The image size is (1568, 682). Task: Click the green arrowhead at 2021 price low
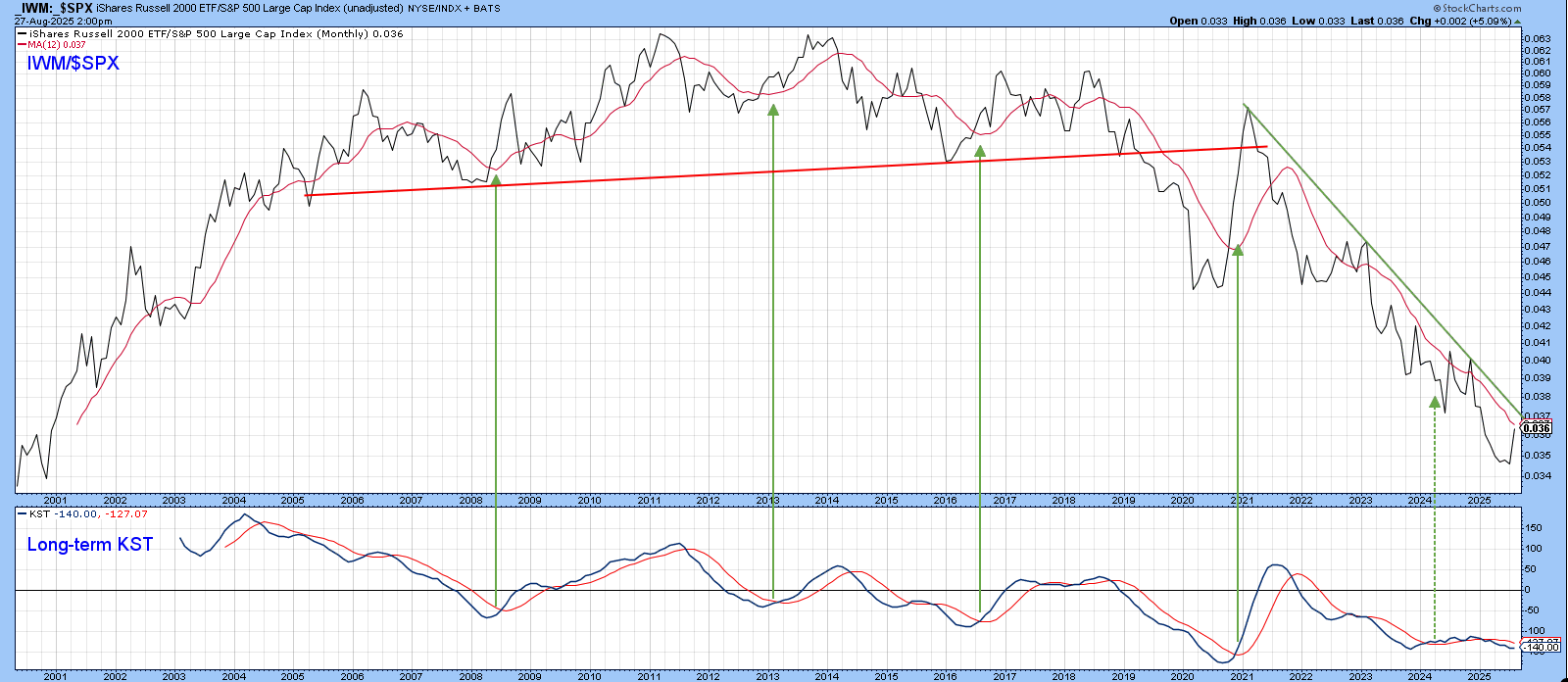(1238, 250)
